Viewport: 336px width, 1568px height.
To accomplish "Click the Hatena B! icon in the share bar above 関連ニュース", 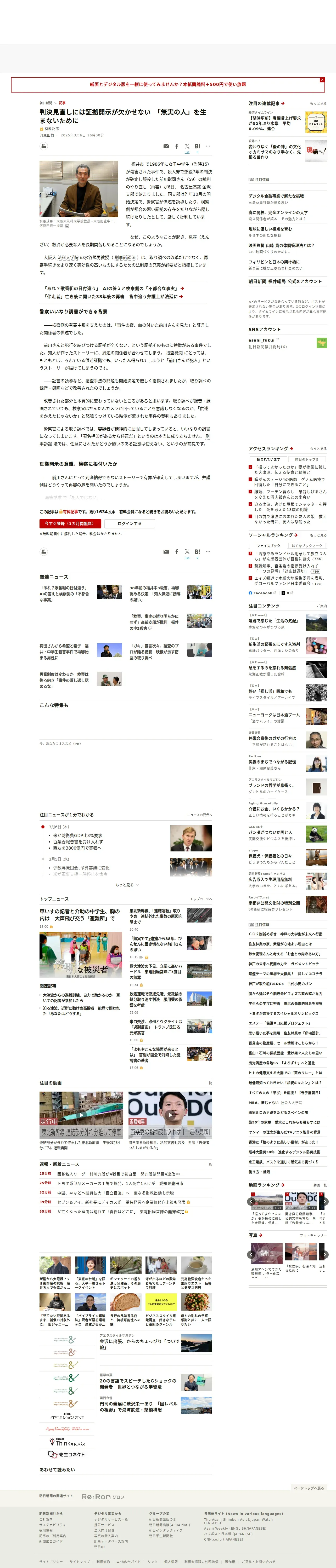I will click(198, 551).
